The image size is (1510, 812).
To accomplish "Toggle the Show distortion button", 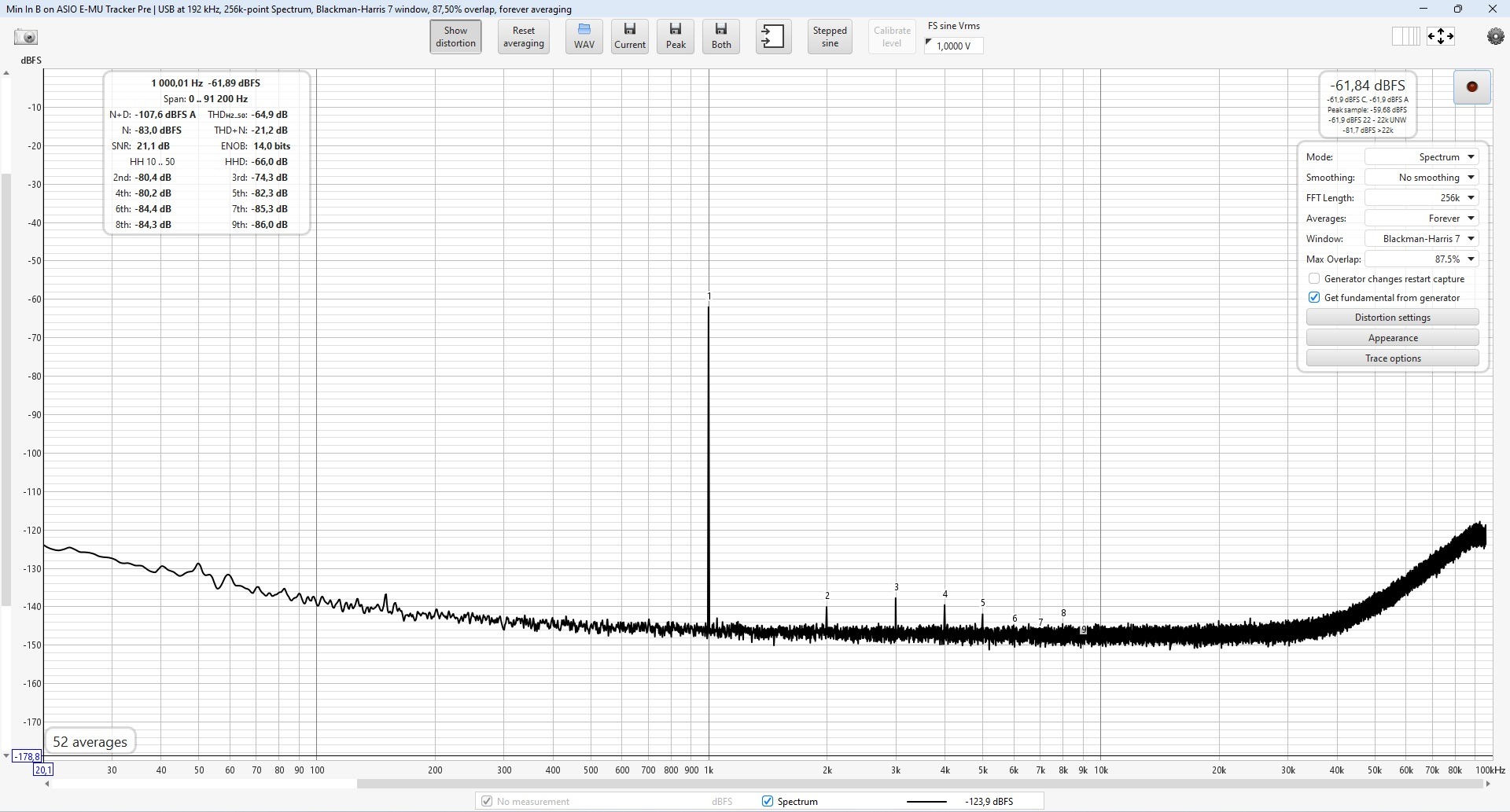I will (x=456, y=37).
